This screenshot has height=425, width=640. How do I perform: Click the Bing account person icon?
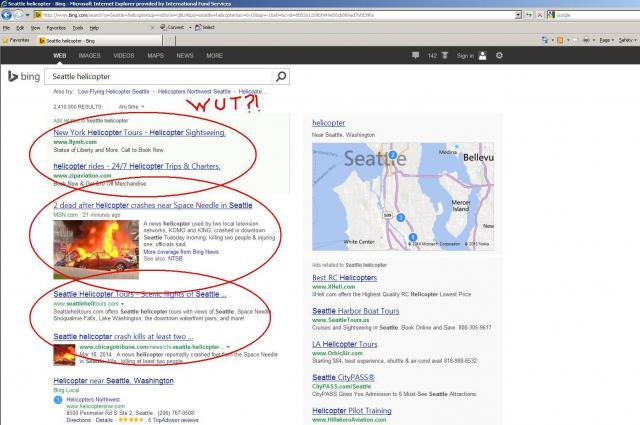pyautogui.click(x=482, y=56)
